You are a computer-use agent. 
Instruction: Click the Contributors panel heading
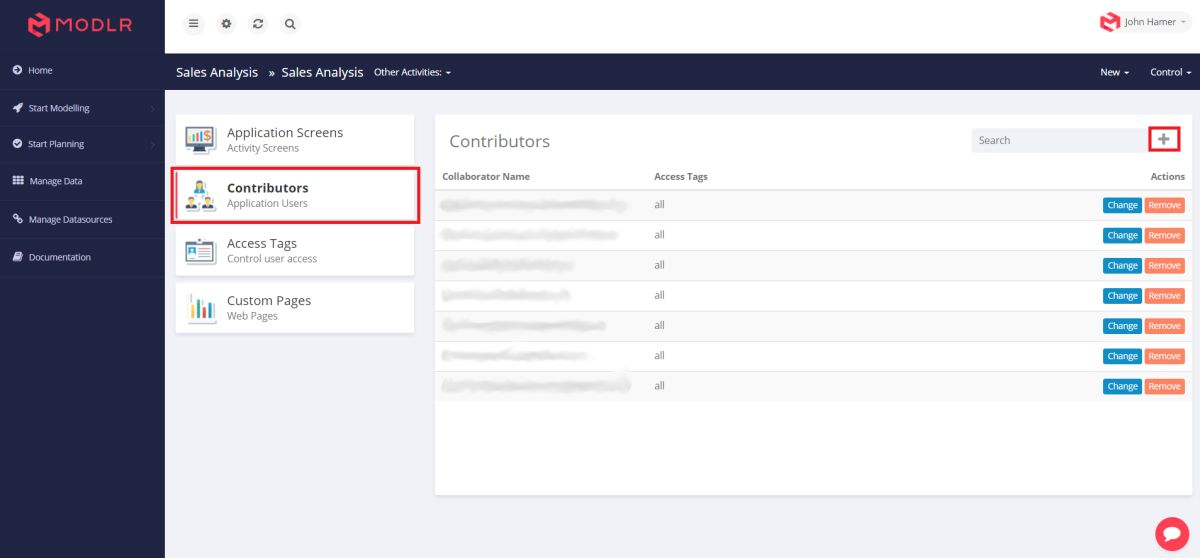pos(499,141)
